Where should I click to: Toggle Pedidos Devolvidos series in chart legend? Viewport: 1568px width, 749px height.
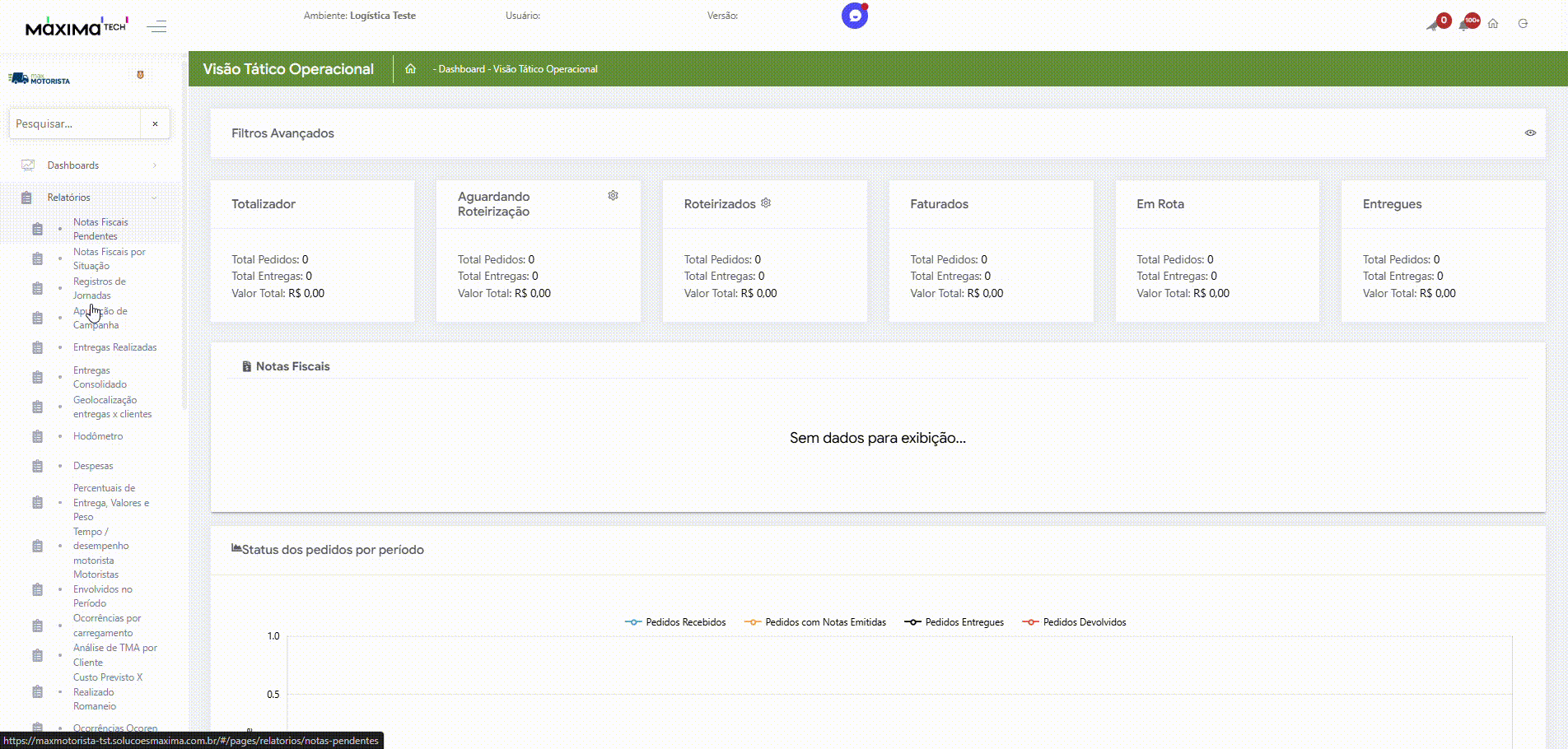tap(1075, 622)
